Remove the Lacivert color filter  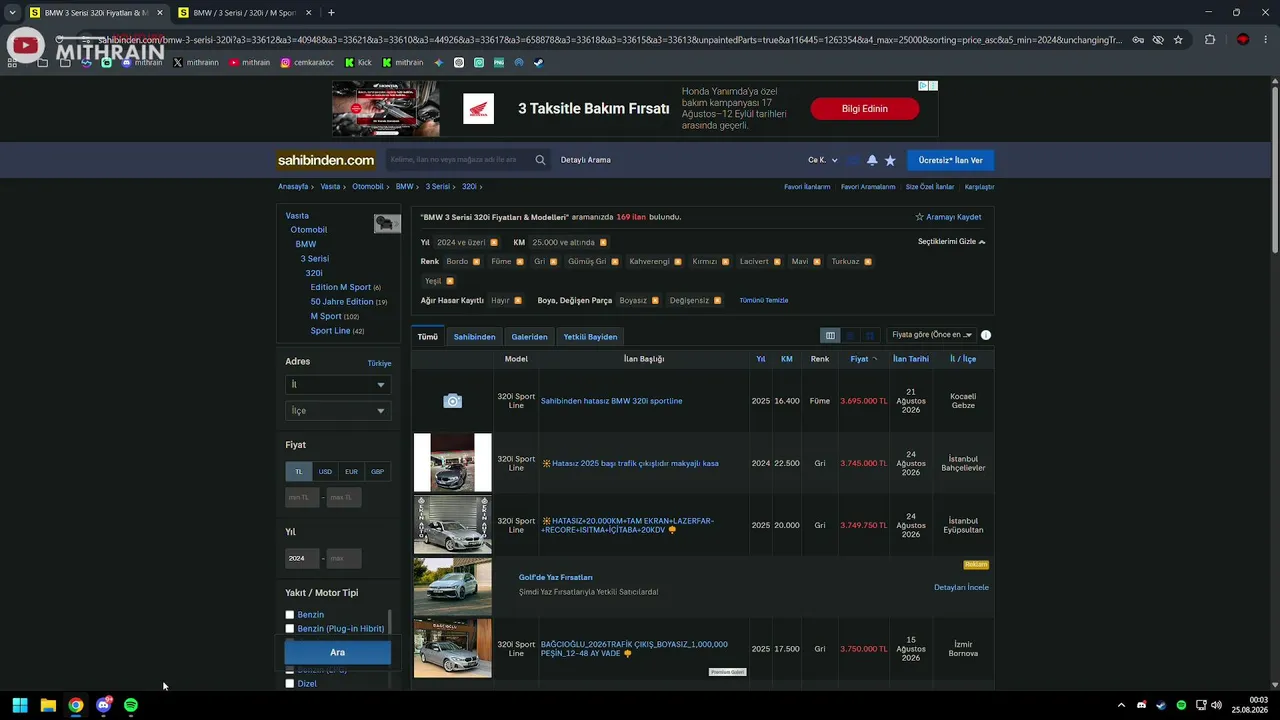pyautogui.click(x=777, y=262)
